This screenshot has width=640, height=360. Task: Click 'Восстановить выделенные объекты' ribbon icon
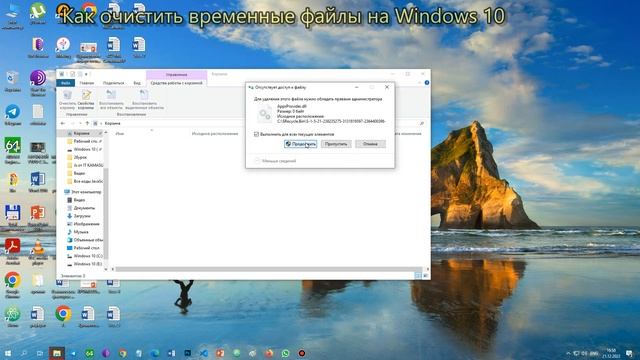click(144, 100)
